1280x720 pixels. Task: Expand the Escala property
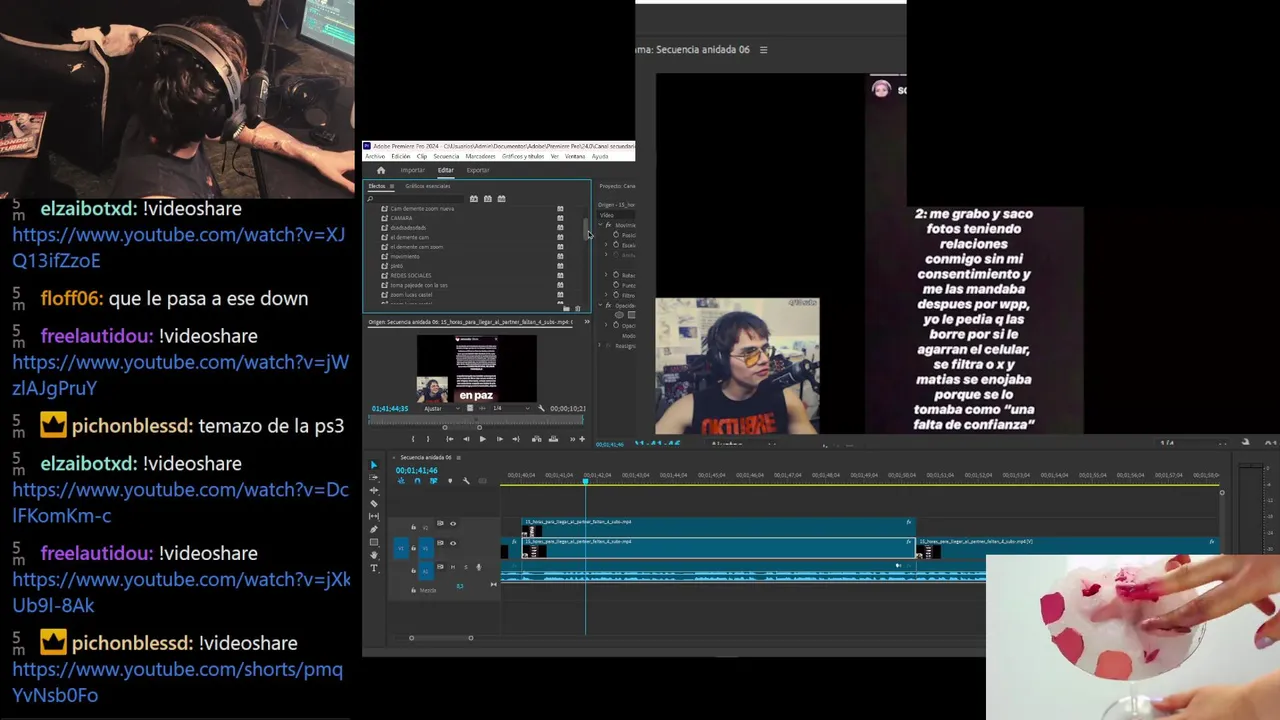click(x=606, y=244)
